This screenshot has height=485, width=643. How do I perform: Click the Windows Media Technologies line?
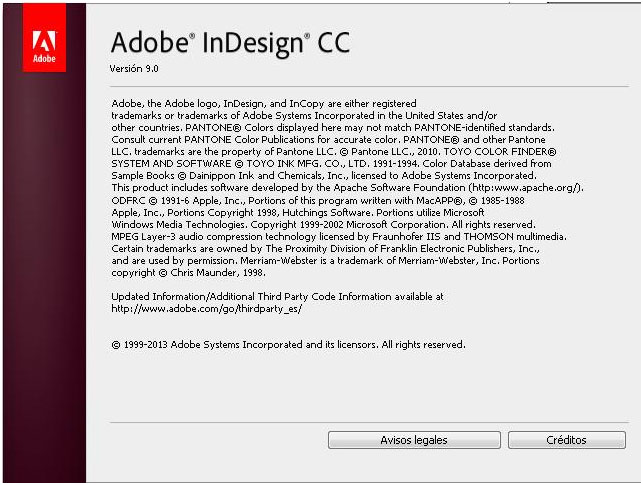tap(324, 225)
